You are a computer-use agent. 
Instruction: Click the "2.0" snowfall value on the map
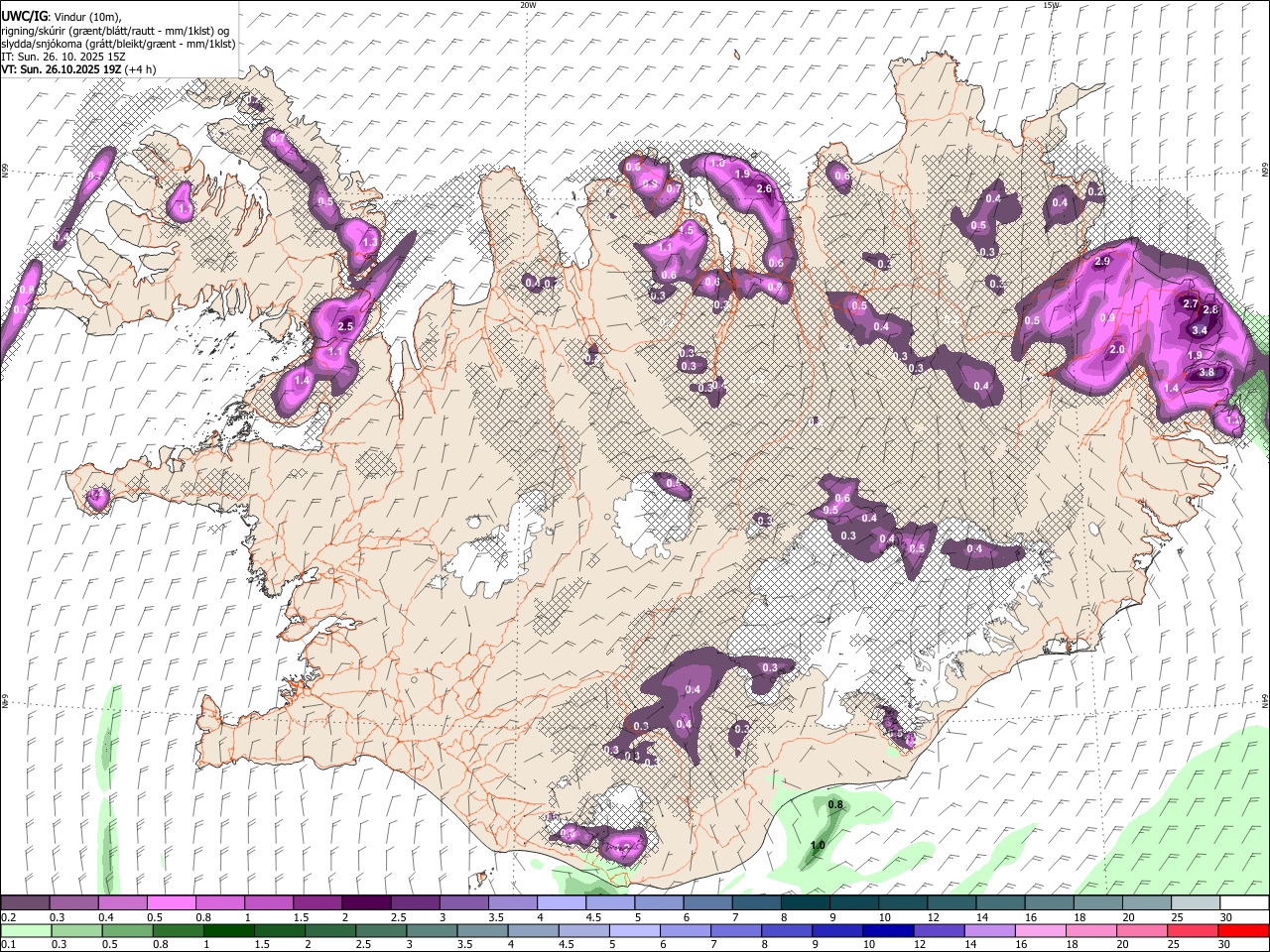pos(1116,350)
